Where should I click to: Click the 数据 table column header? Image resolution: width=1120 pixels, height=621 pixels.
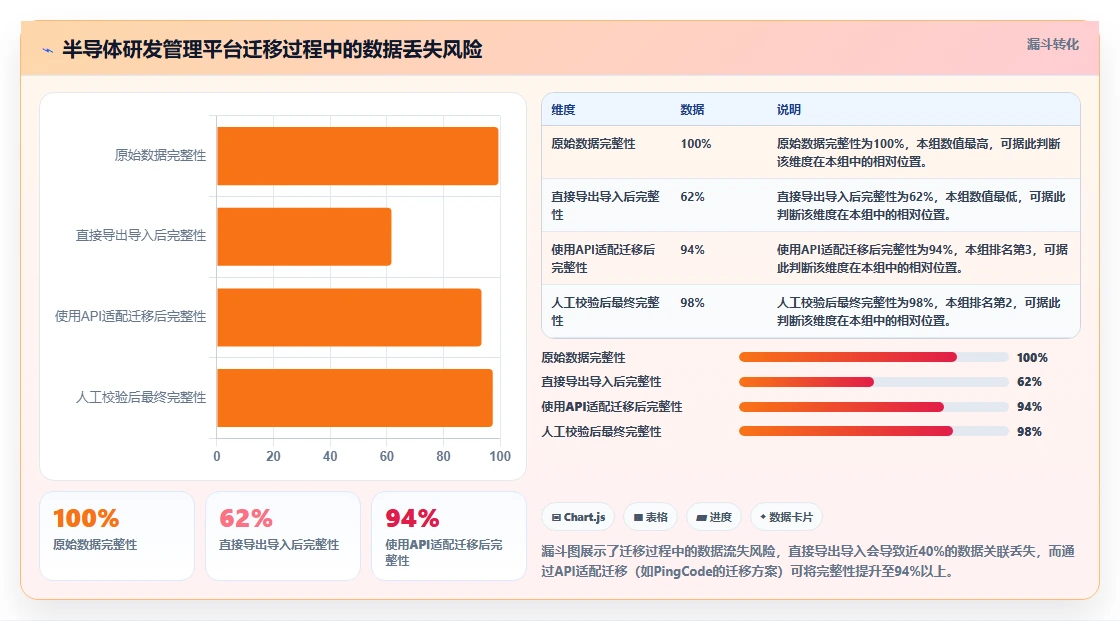692,109
